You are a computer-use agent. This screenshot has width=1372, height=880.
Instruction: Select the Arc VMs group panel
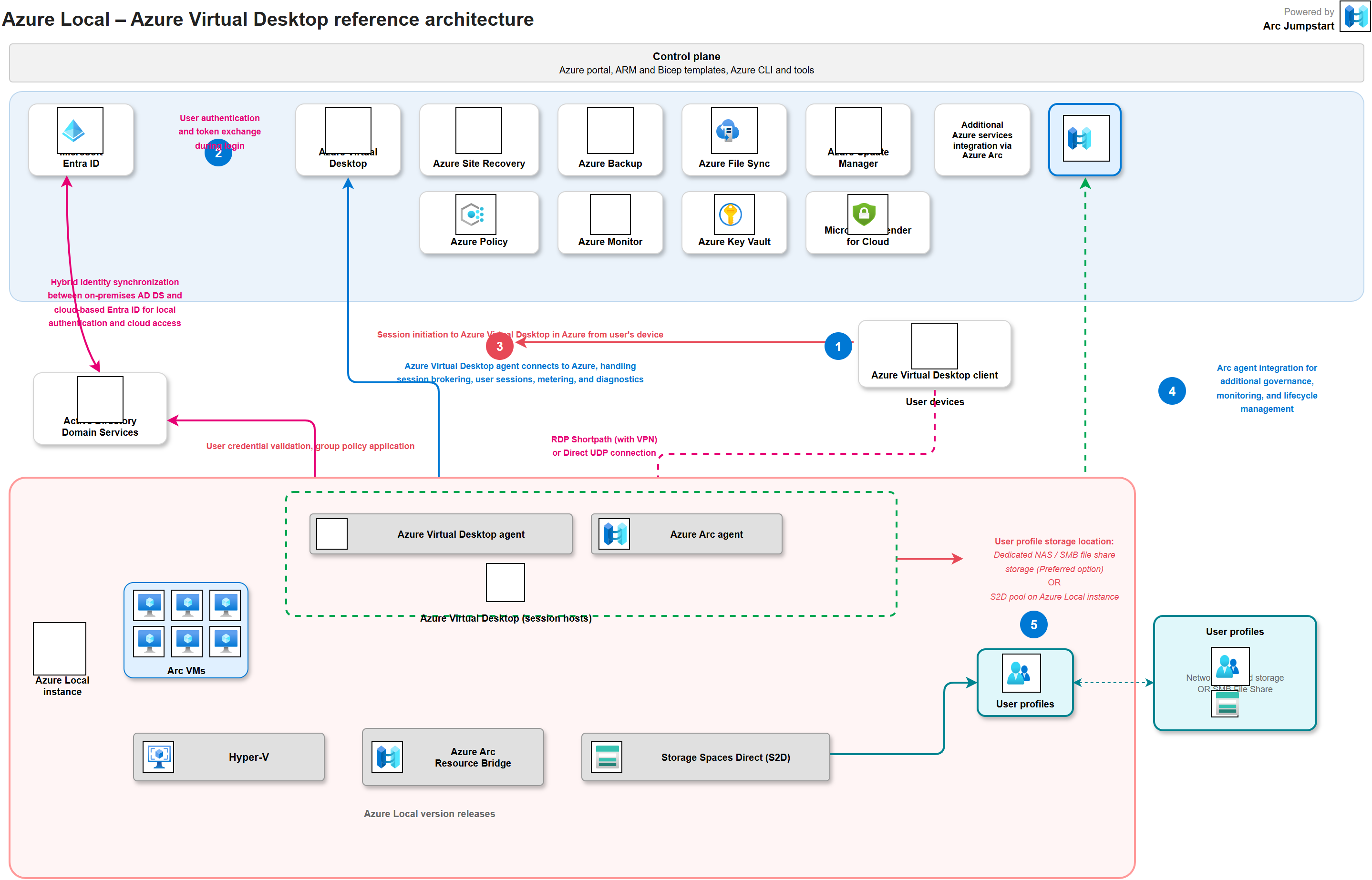(186, 629)
